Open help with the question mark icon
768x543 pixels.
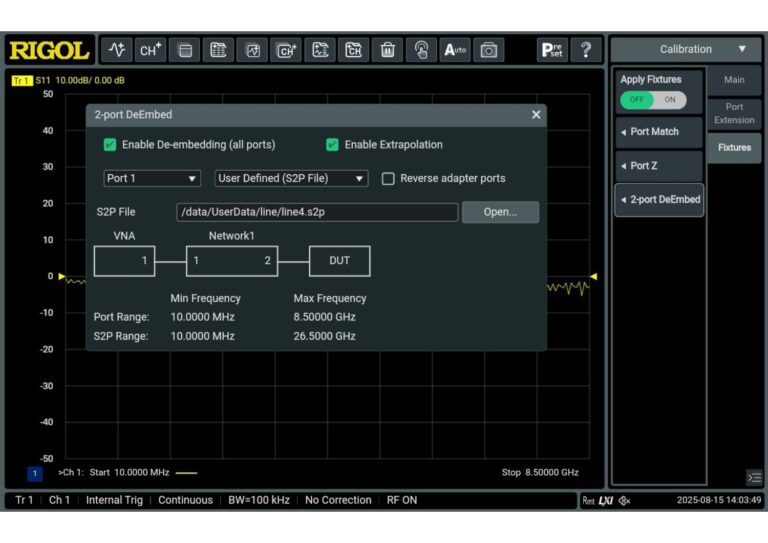tap(586, 50)
